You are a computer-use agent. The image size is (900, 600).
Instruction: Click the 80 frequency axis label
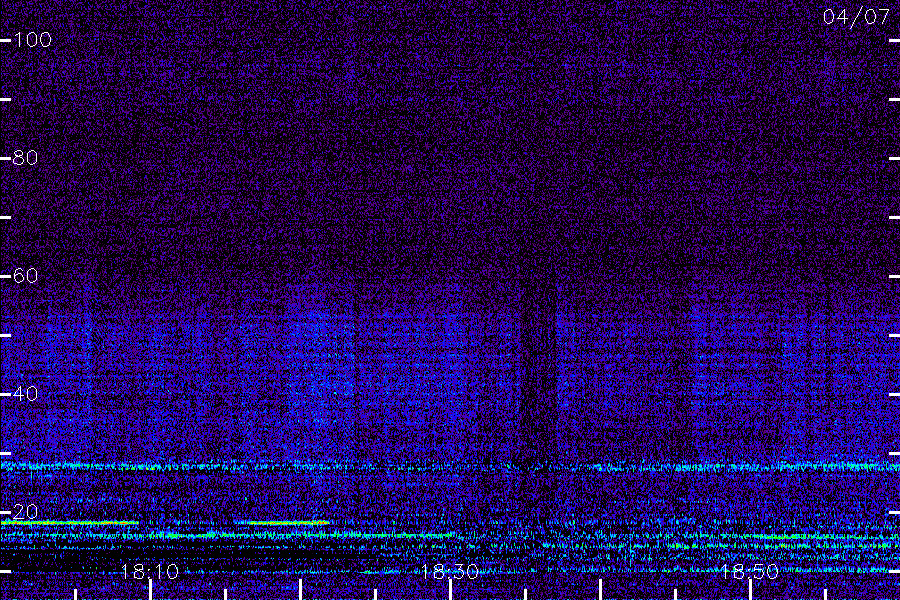coord(26,157)
